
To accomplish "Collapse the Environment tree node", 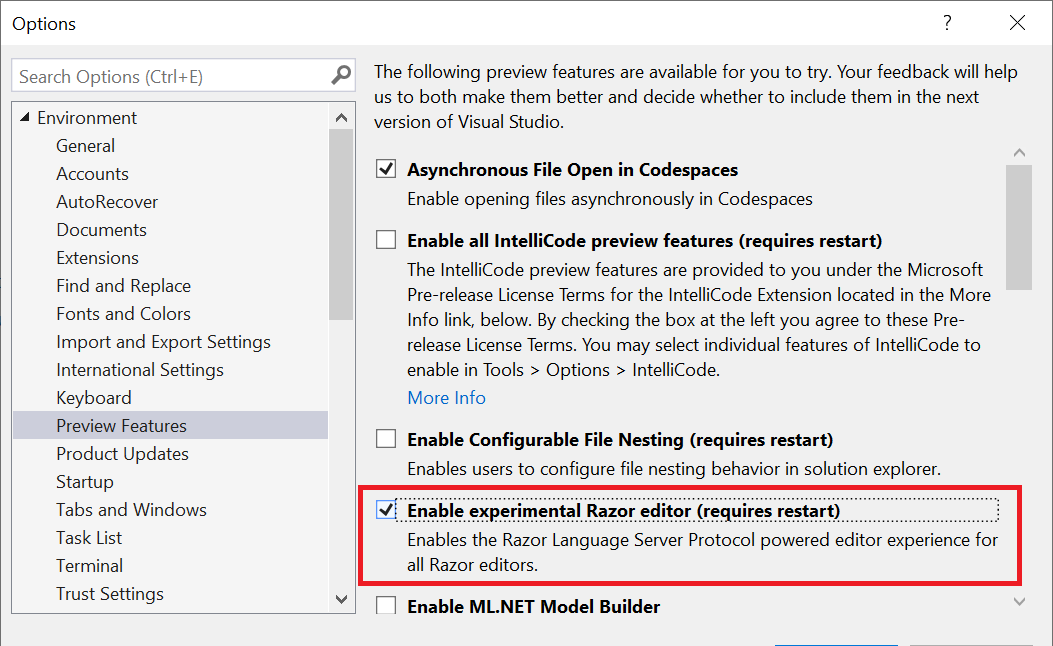I will (25, 118).
